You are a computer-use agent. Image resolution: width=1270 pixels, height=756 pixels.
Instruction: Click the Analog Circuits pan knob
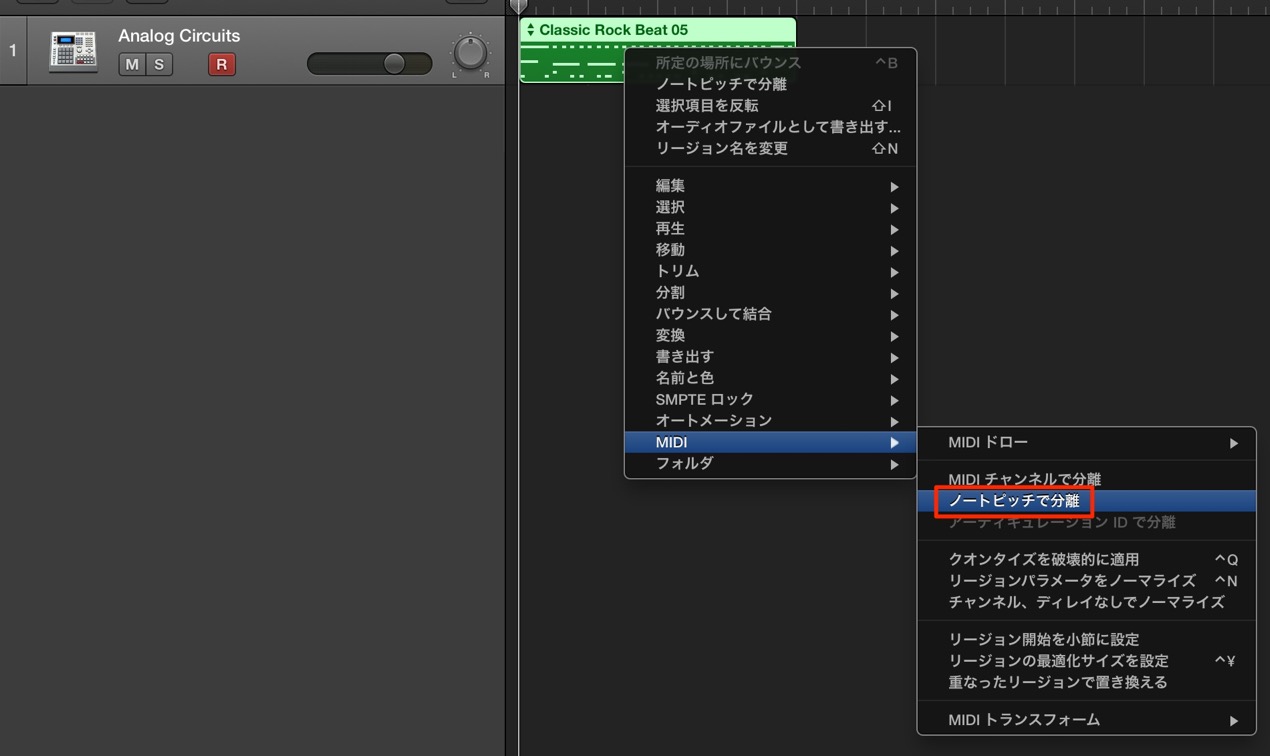470,52
